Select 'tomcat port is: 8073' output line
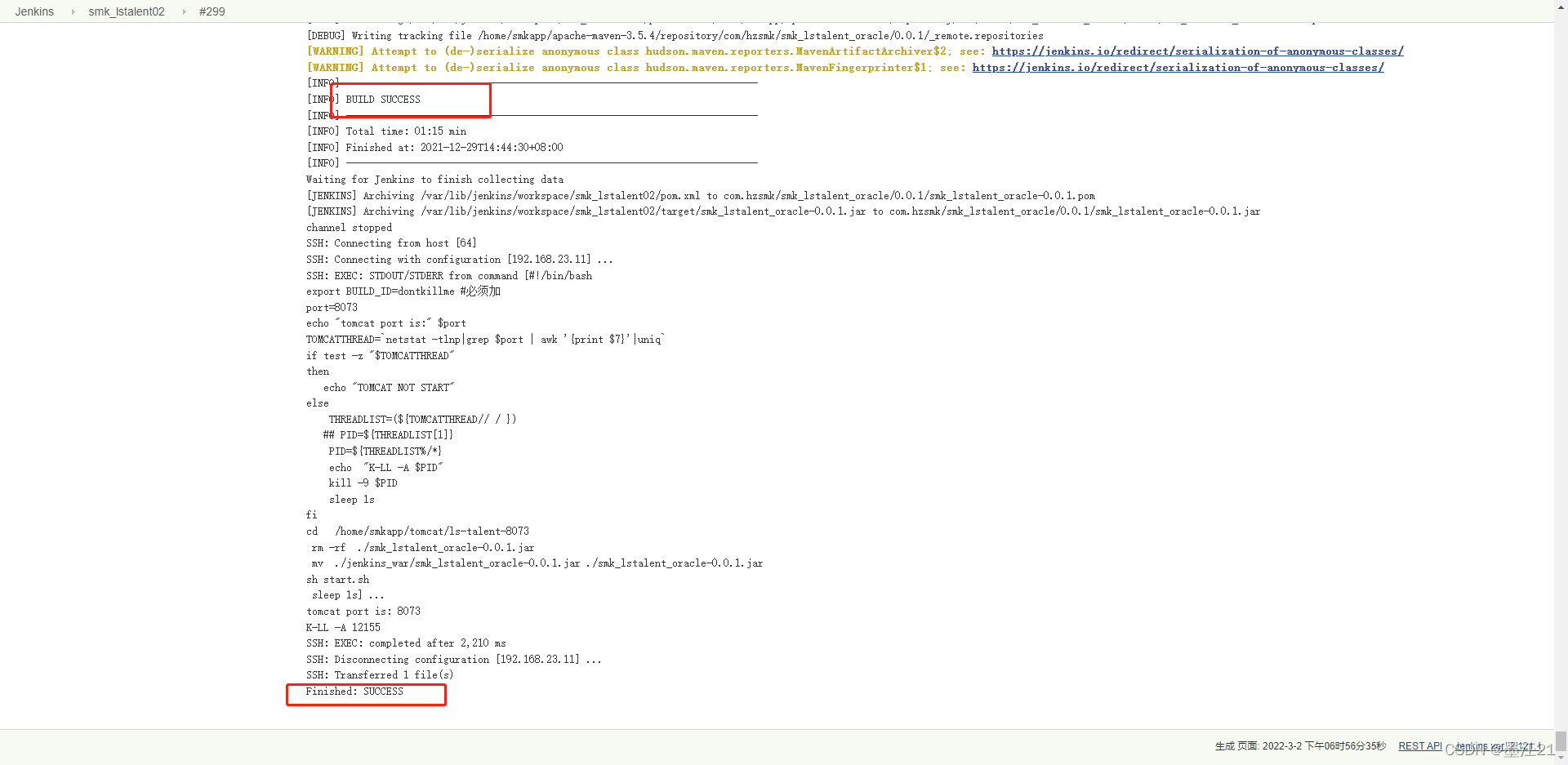The width and height of the screenshot is (1568, 765). click(x=363, y=612)
